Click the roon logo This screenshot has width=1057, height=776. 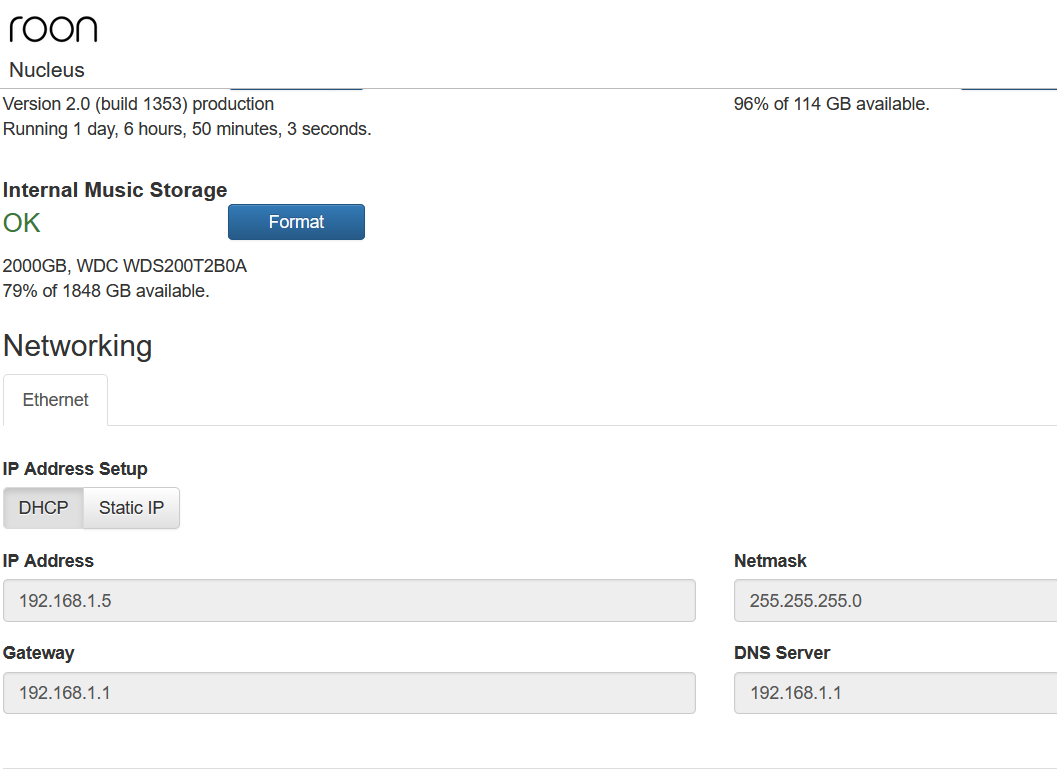tap(52, 29)
